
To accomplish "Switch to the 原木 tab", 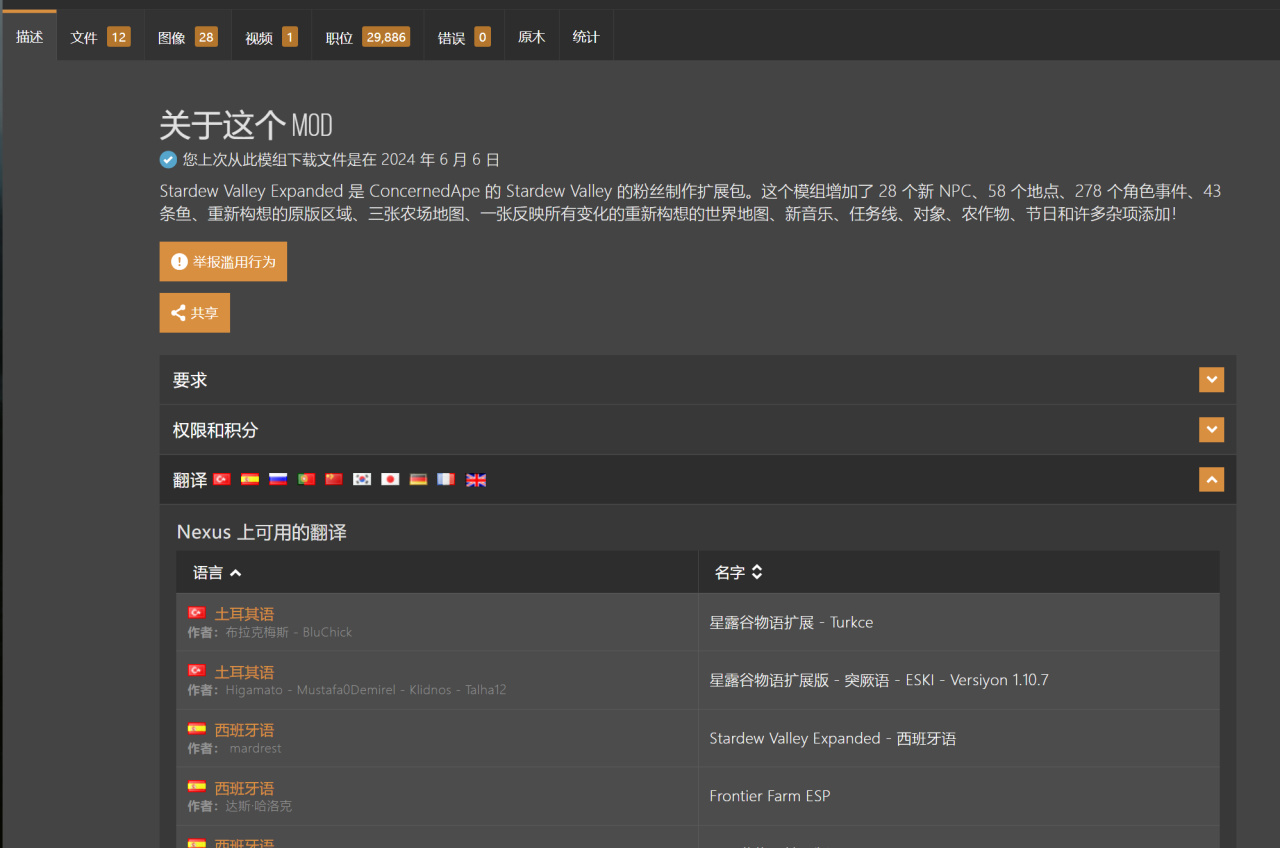I will [x=531, y=37].
